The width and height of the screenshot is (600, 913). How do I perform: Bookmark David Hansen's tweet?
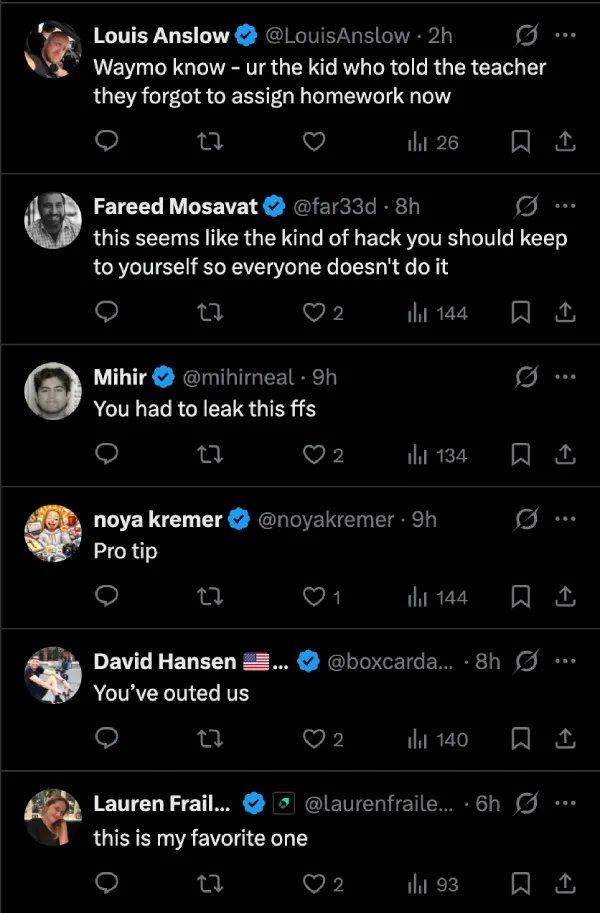tap(520, 740)
